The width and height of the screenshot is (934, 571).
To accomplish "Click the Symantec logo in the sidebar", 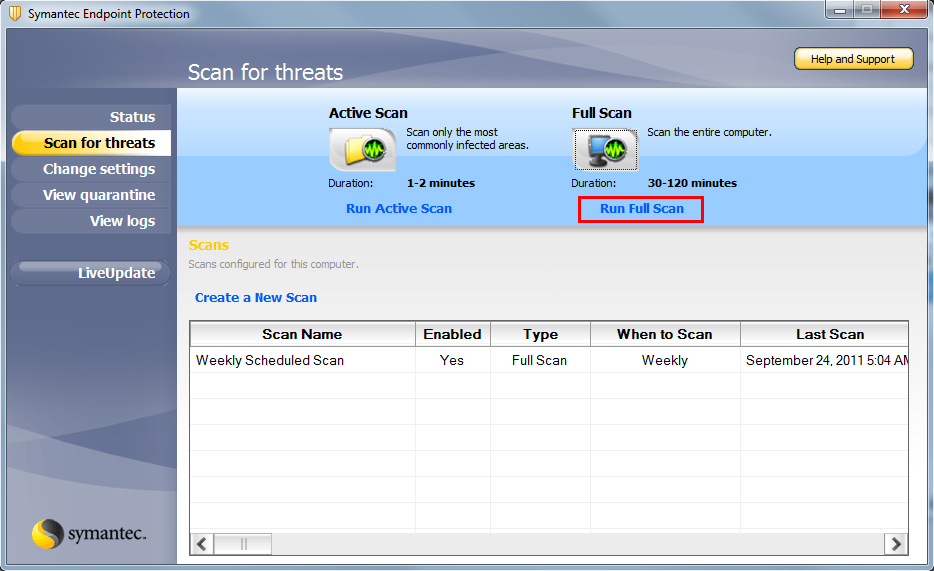I will (x=89, y=533).
